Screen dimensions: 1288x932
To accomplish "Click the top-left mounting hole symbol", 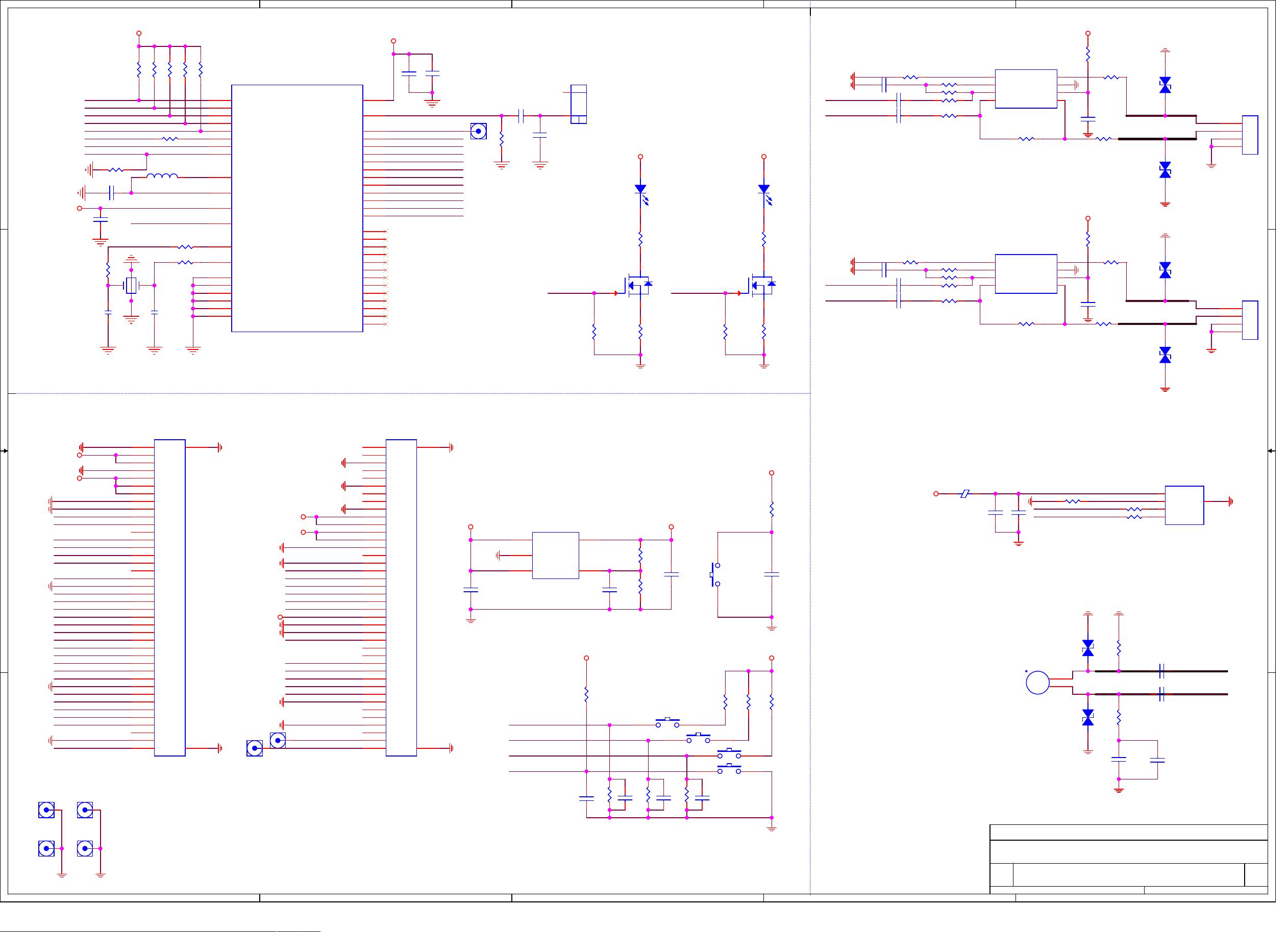I will [x=46, y=810].
